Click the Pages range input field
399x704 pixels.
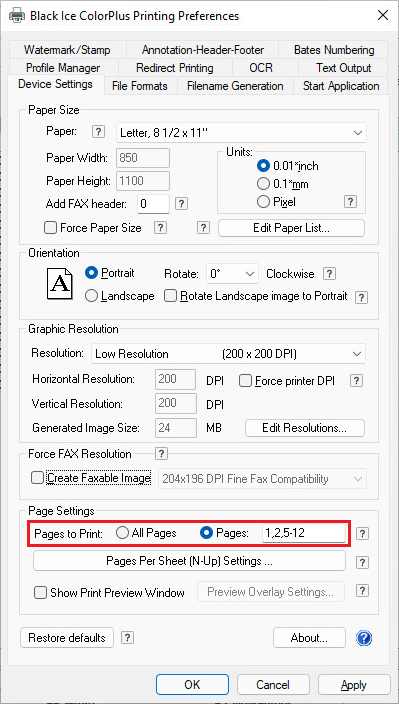point(304,533)
